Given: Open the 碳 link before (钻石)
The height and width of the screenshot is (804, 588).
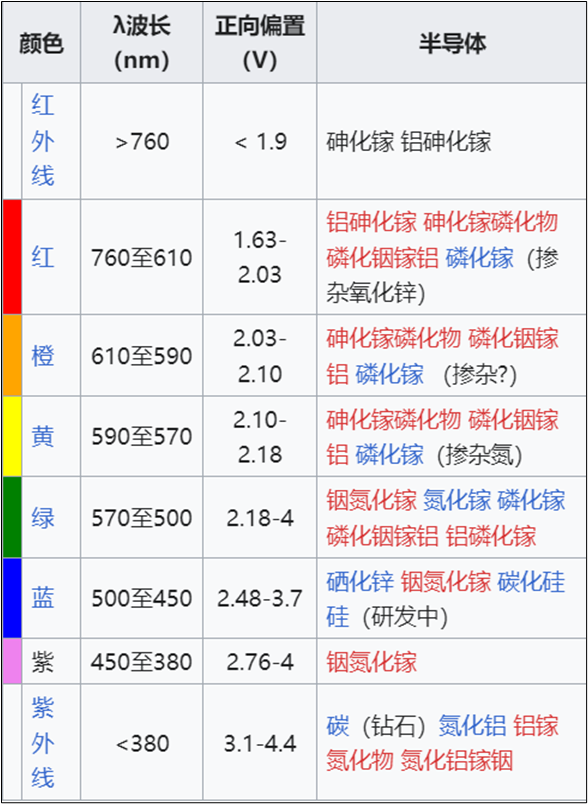Looking at the screenshot, I should pyautogui.click(x=338, y=725).
